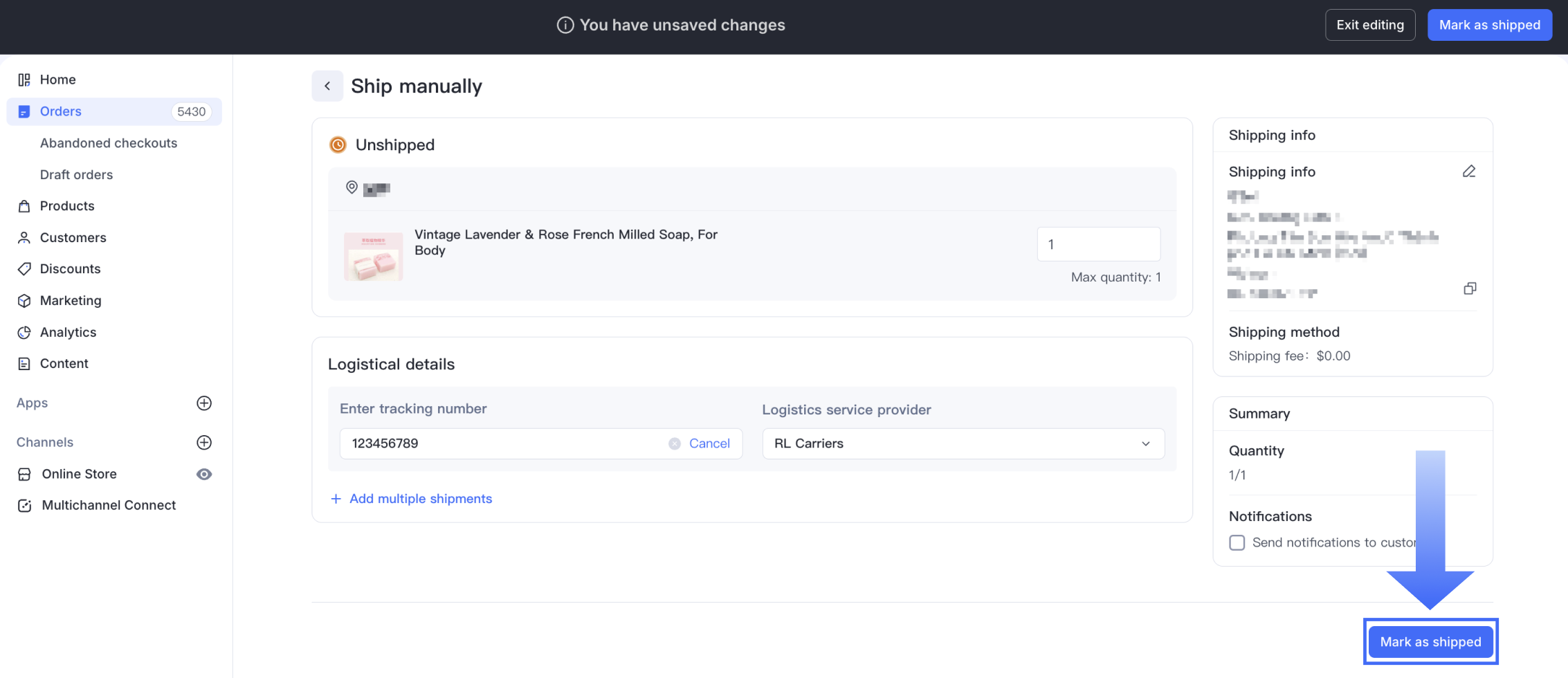
Task: Click the Home icon in the sidebar
Action: tap(24, 80)
